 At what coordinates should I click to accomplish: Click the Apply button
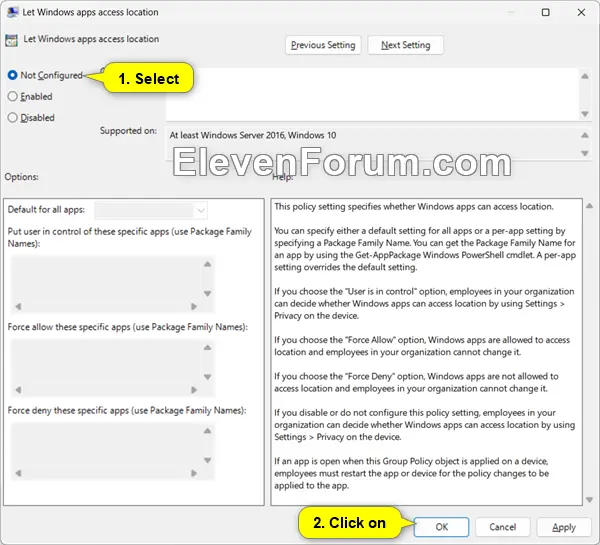point(564,527)
